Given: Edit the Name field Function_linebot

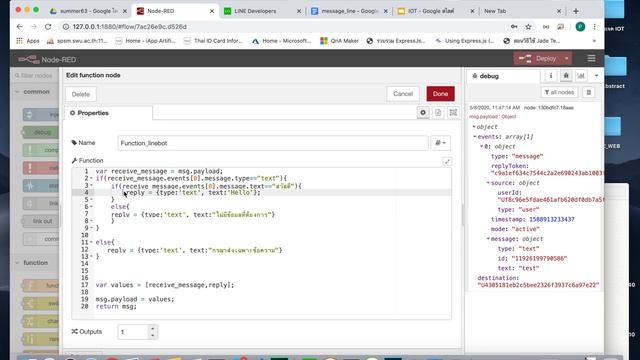Looking at the screenshot, I should pos(273,143).
